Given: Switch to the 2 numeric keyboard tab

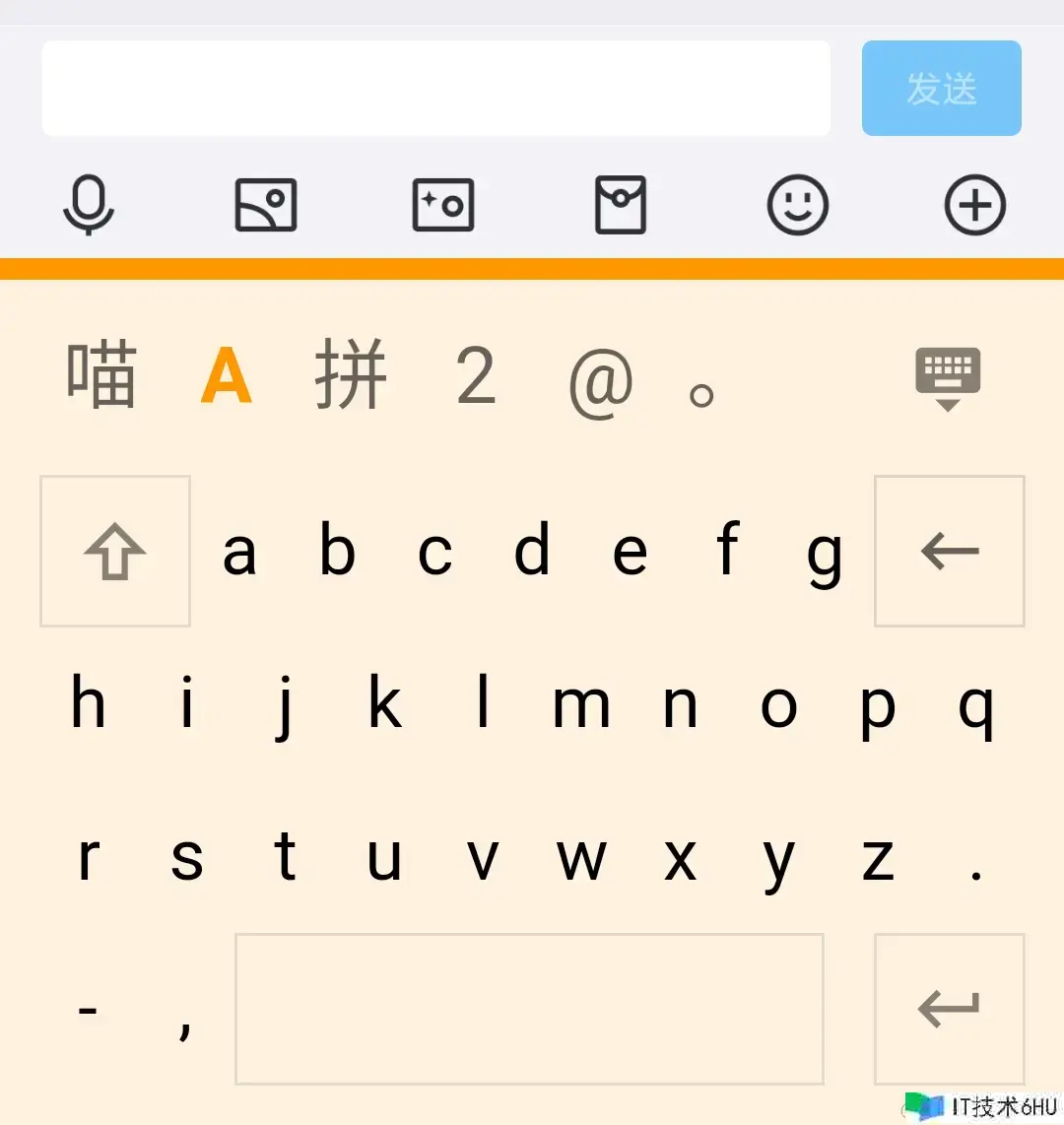Looking at the screenshot, I should pos(476,375).
